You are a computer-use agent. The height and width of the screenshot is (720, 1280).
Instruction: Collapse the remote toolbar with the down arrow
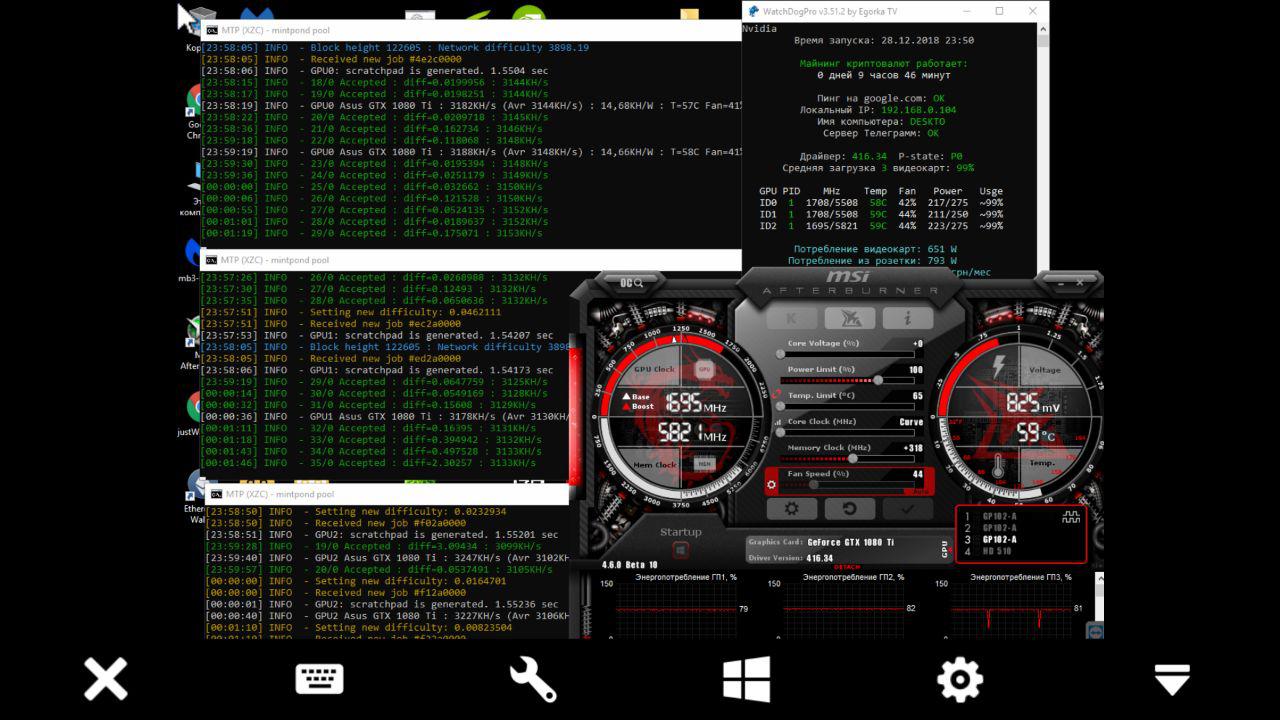pyautogui.click(x=1172, y=680)
